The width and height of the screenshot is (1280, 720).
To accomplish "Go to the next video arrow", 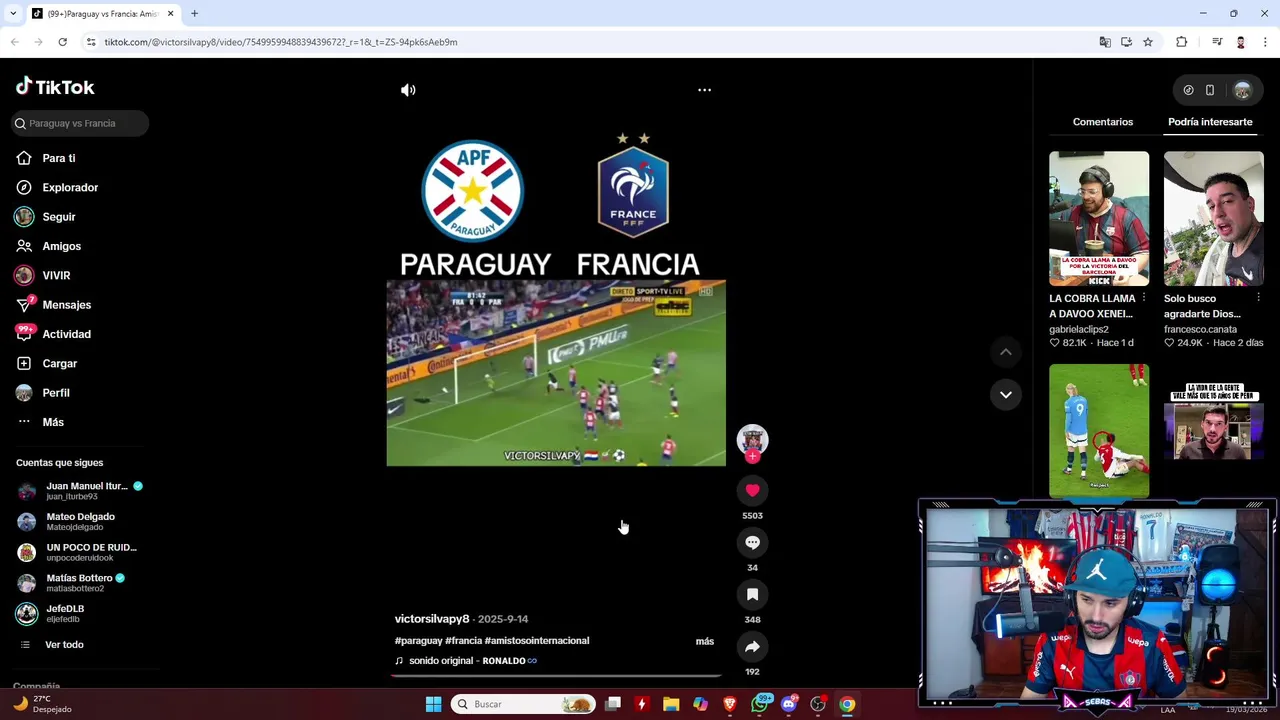I will [x=1006, y=394].
